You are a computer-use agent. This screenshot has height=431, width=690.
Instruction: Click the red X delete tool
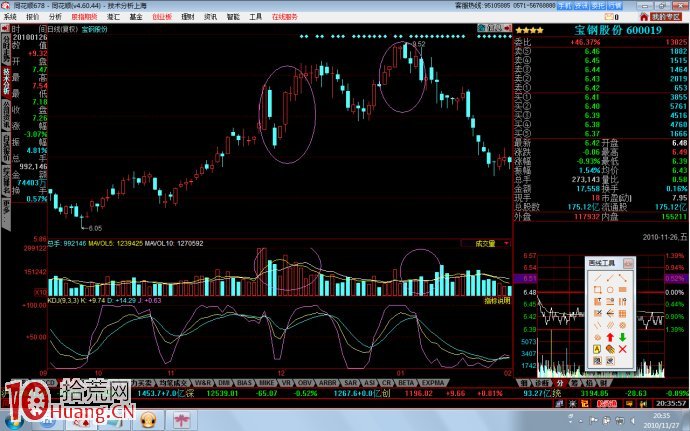(622, 348)
